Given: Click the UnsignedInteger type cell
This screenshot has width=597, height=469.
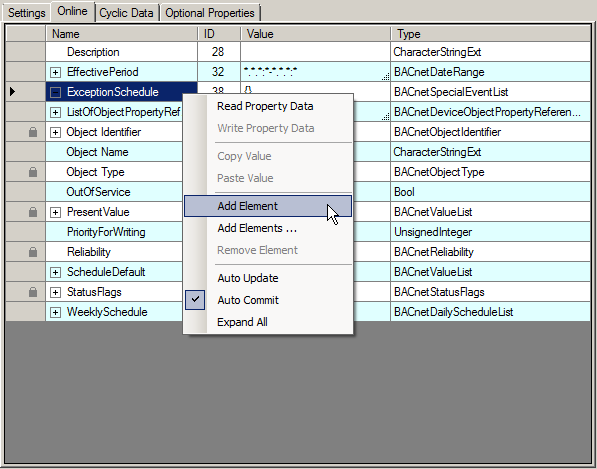Looking at the screenshot, I should [490, 232].
